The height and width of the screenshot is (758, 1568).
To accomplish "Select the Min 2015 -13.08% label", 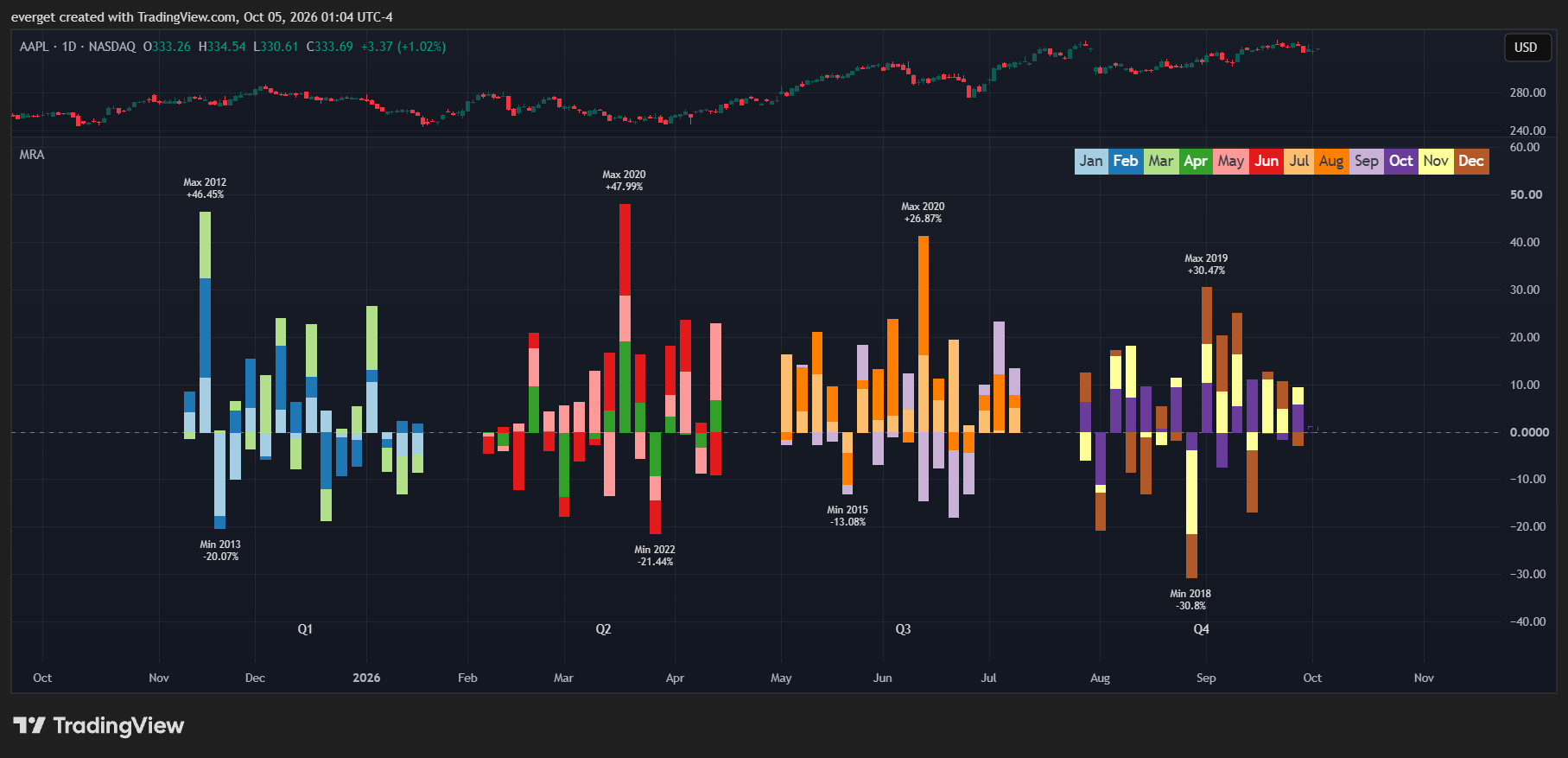I will pos(847,516).
